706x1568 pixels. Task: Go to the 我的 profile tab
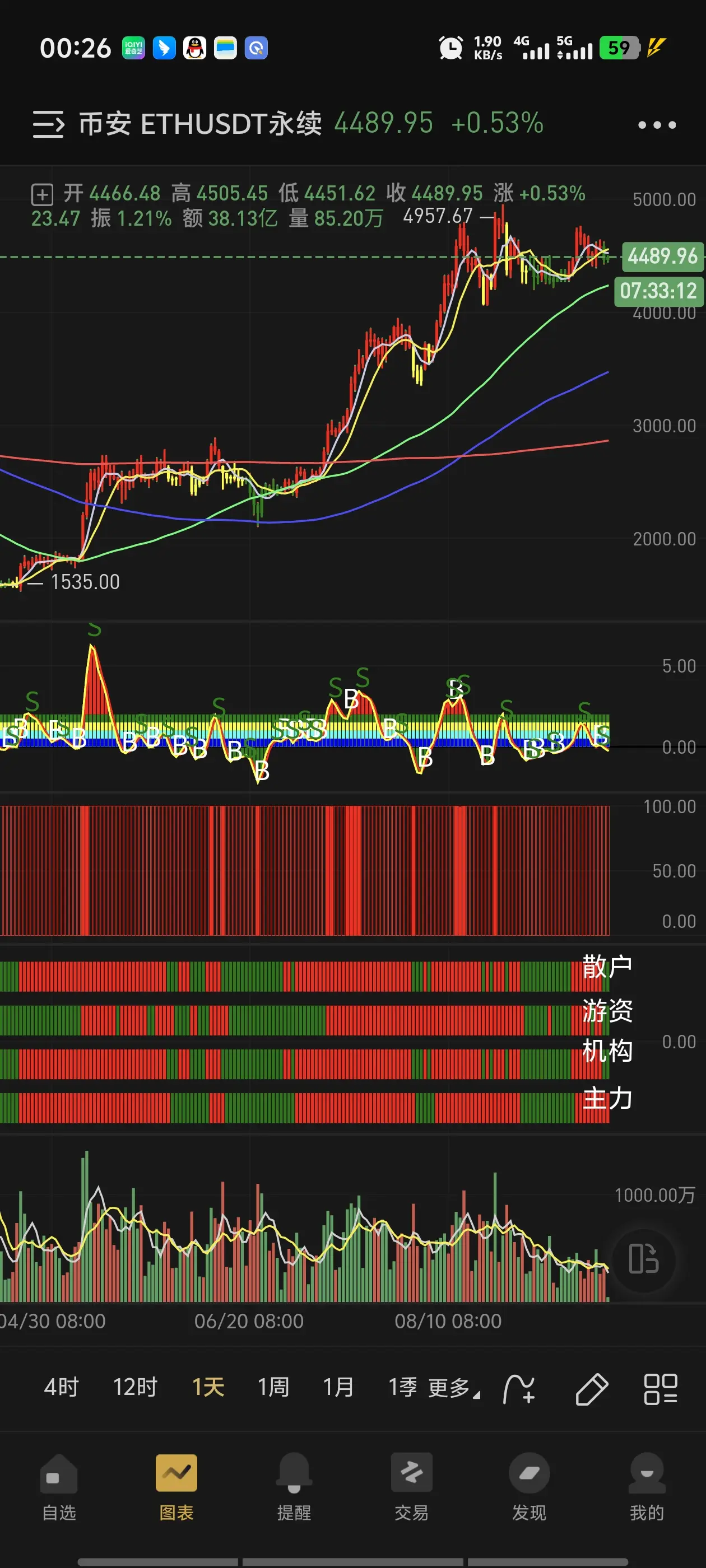647,1487
